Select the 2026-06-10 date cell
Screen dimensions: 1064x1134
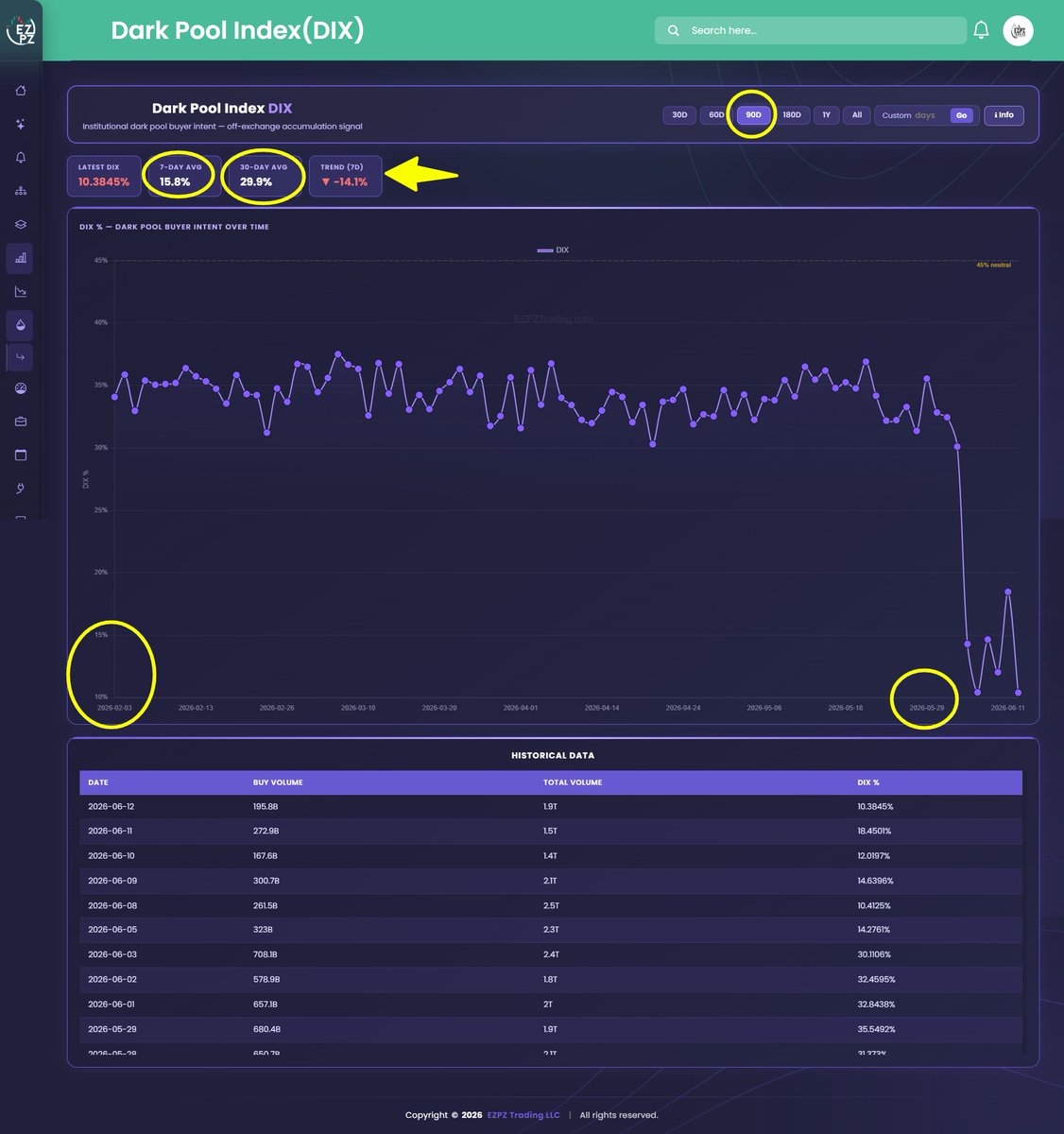pos(112,856)
